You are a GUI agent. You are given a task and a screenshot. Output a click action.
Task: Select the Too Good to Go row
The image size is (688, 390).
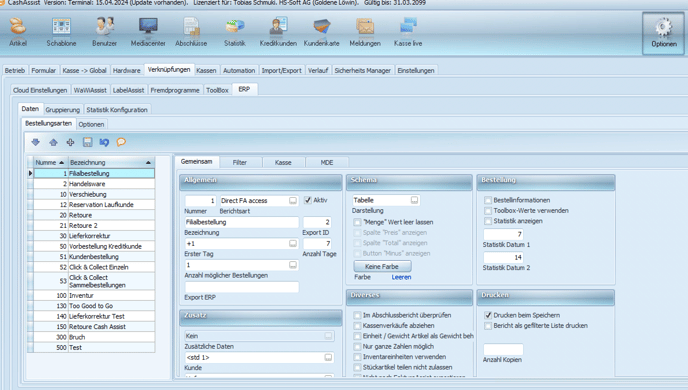coord(94,306)
